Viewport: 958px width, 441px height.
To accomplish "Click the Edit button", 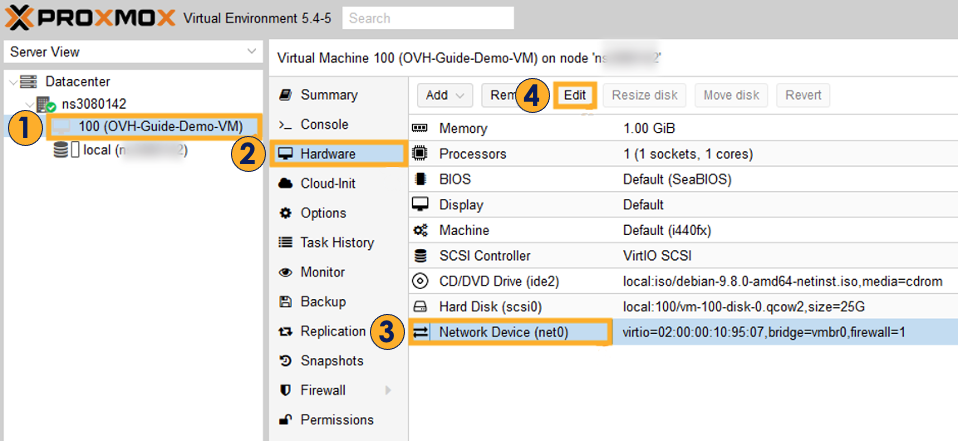I will [575, 95].
